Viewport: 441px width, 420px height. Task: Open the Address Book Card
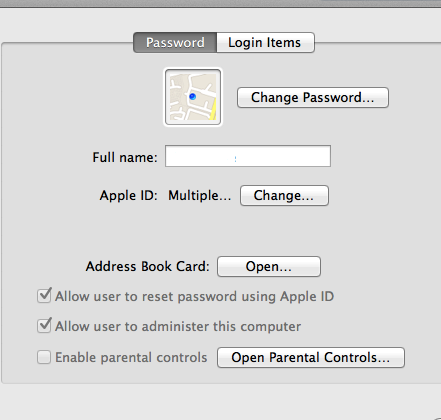(x=269, y=266)
